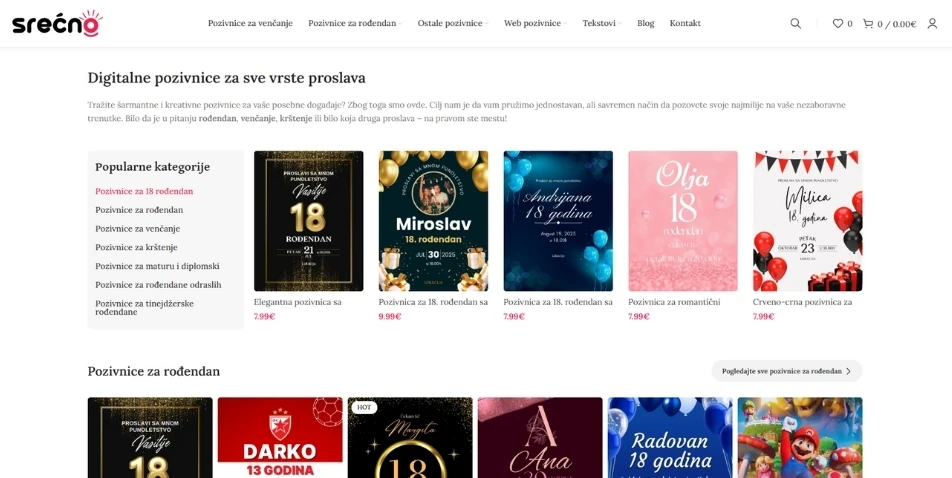Click arrow in Pogledajte sve pozivnice button

point(849,371)
